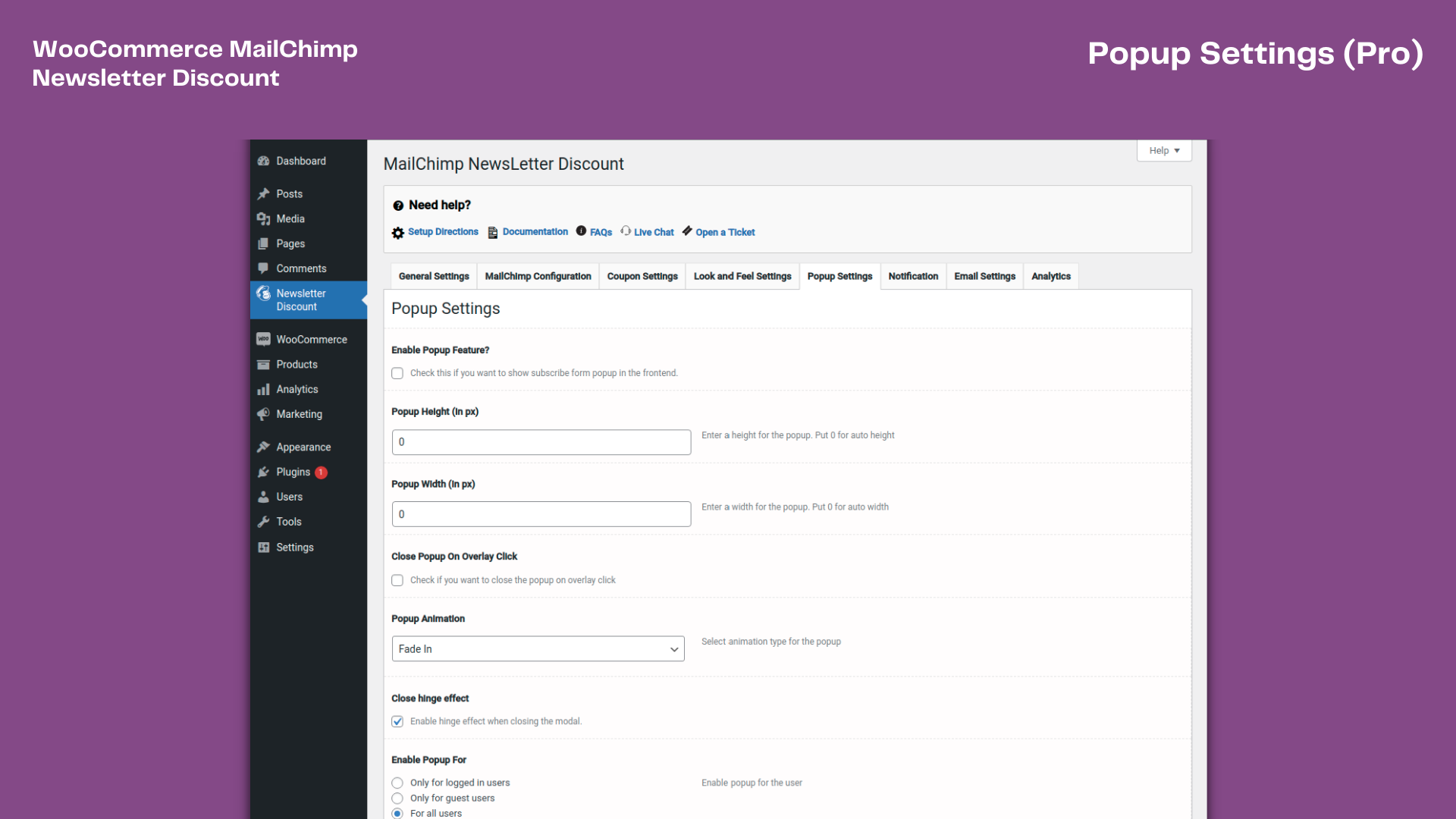This screenshot has width=1456, height=819.
Task: Select the Popup Settings tab
Action: coord(839,276)
